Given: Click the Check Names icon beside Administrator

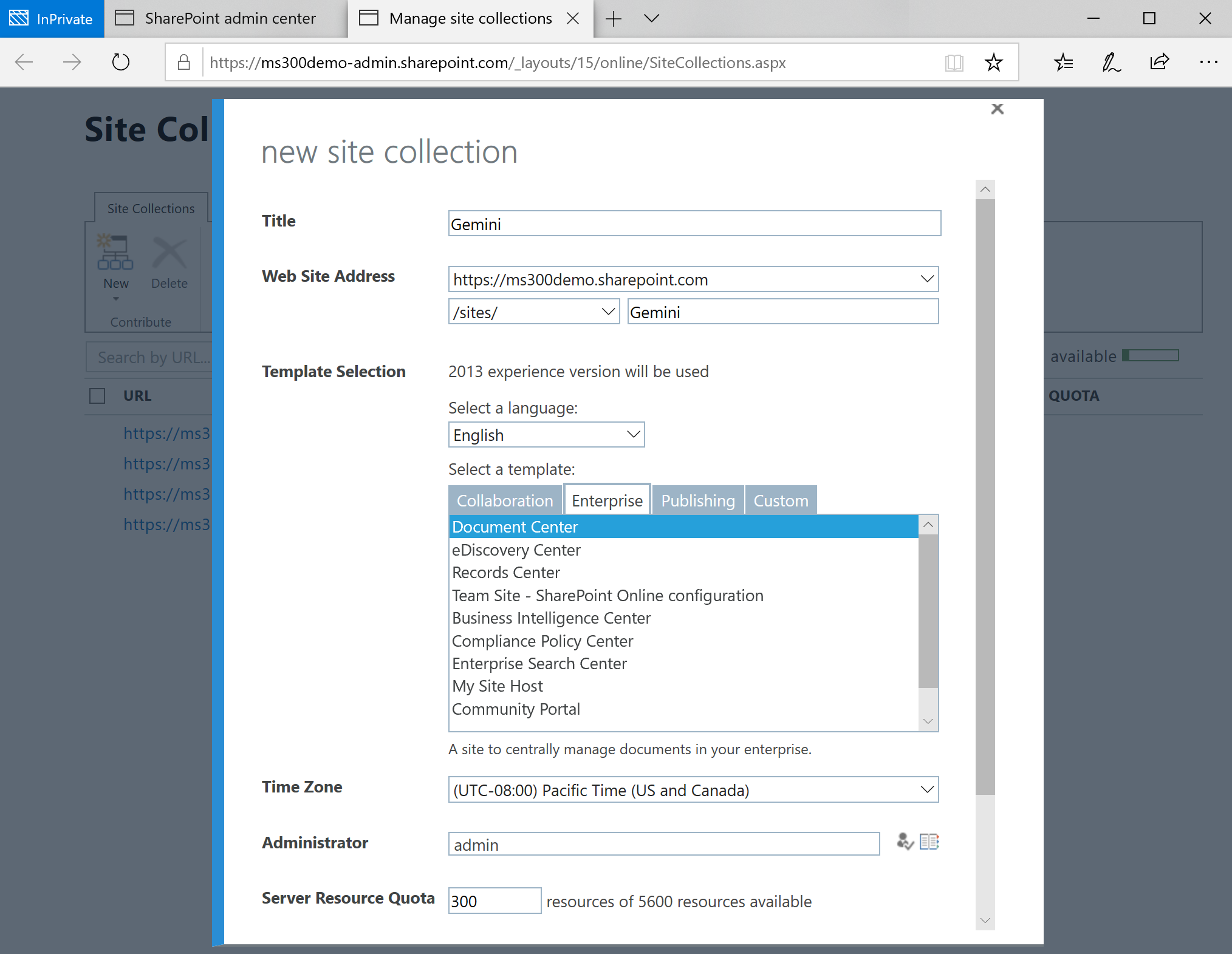Looking at the screenshot, I should pyautogui.click(x=905, y=842).
